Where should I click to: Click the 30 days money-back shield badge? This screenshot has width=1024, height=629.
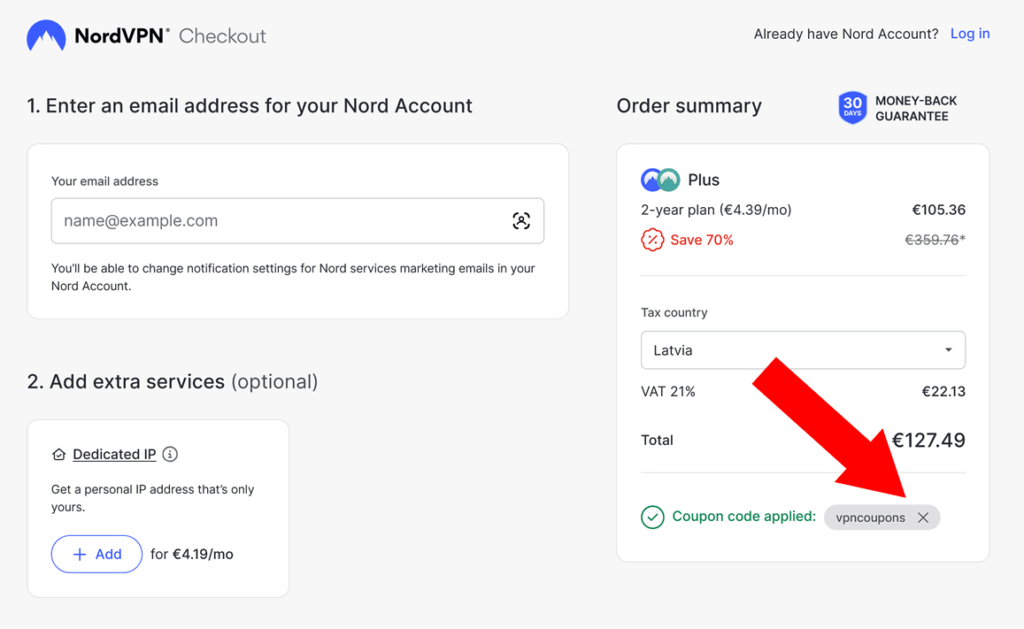pos(852,108)
